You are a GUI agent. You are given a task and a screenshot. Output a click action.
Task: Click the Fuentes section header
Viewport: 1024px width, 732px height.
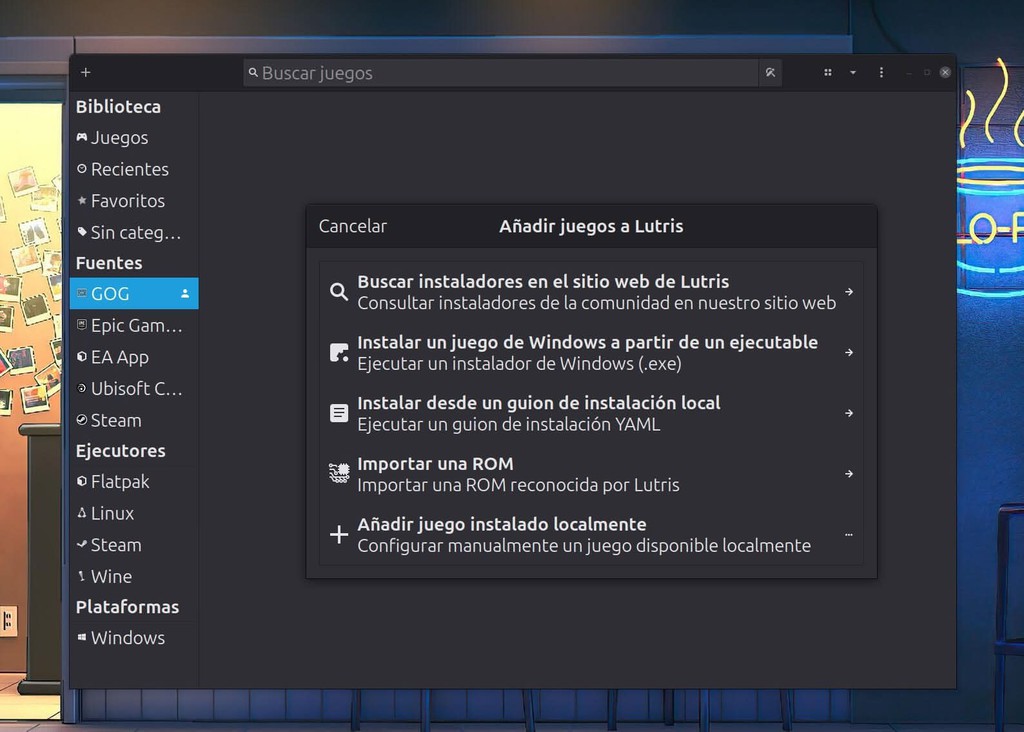click(109, 263)
